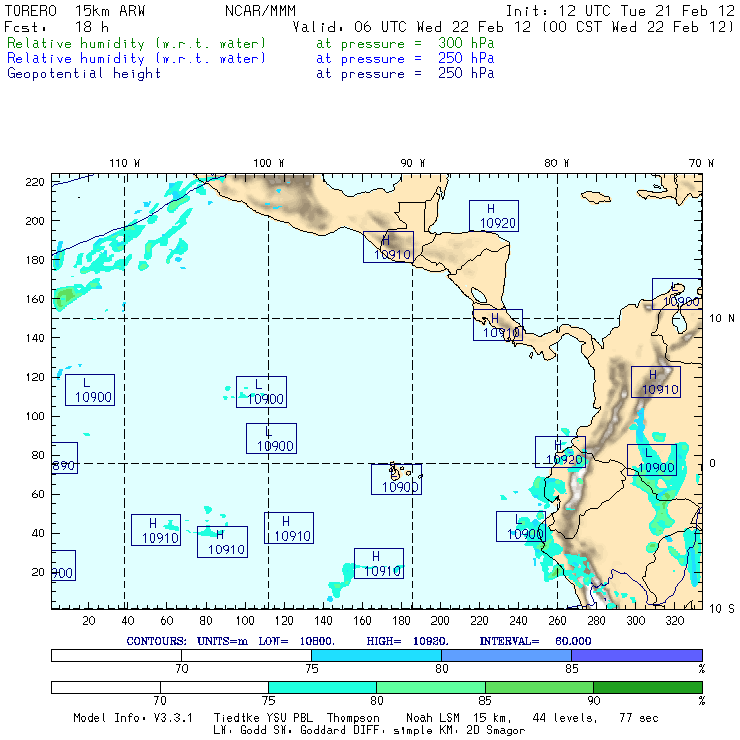Click the '70 W' longitude label
The height and width of the screenshot is (740, 740).
[701, 163]
